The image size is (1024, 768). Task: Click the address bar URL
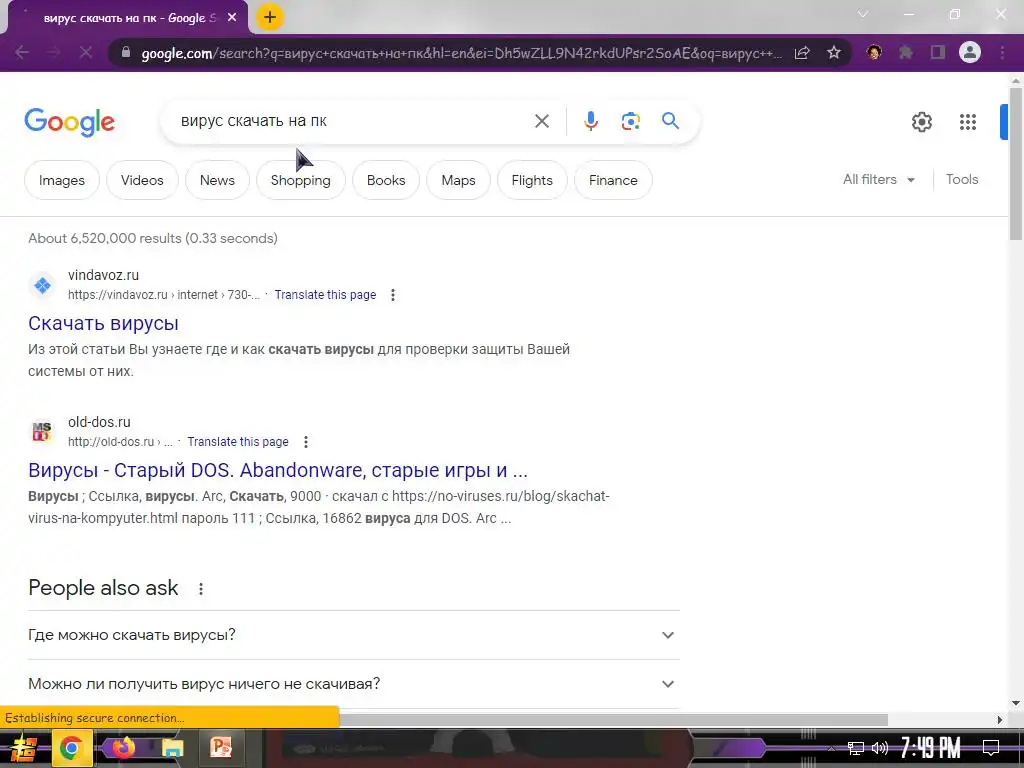[460, 54]
